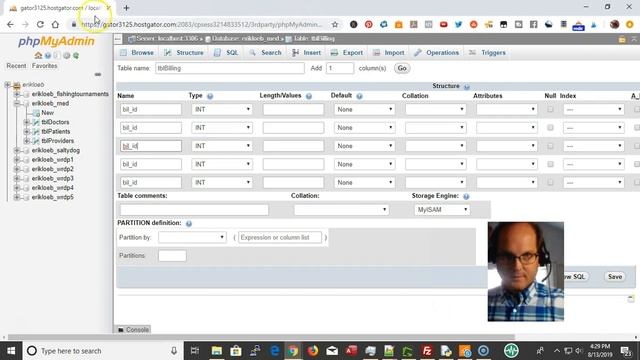Viewport: 640px width, 360px height.
Task: Open the Type dropdown in the first row
Action: (222, 109)
